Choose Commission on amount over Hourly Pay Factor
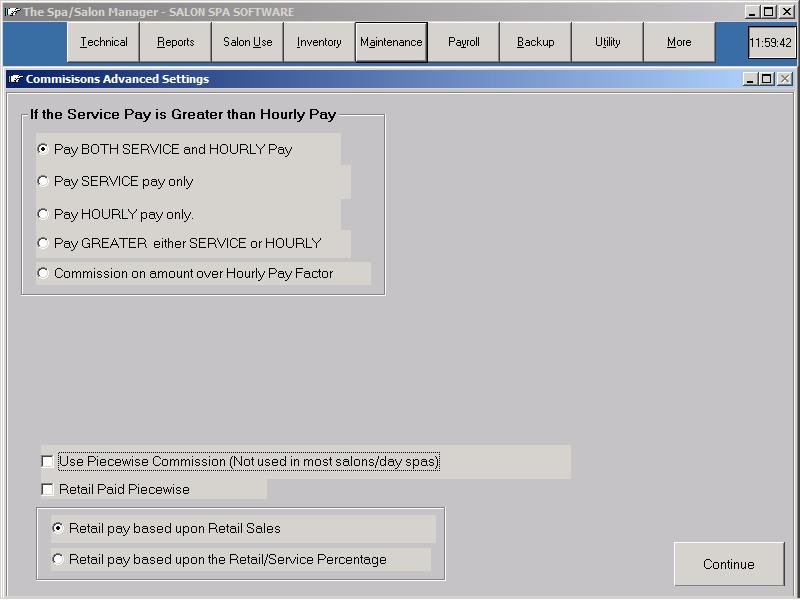The height and width of the screenshot is (600, 800). point(43,273)
